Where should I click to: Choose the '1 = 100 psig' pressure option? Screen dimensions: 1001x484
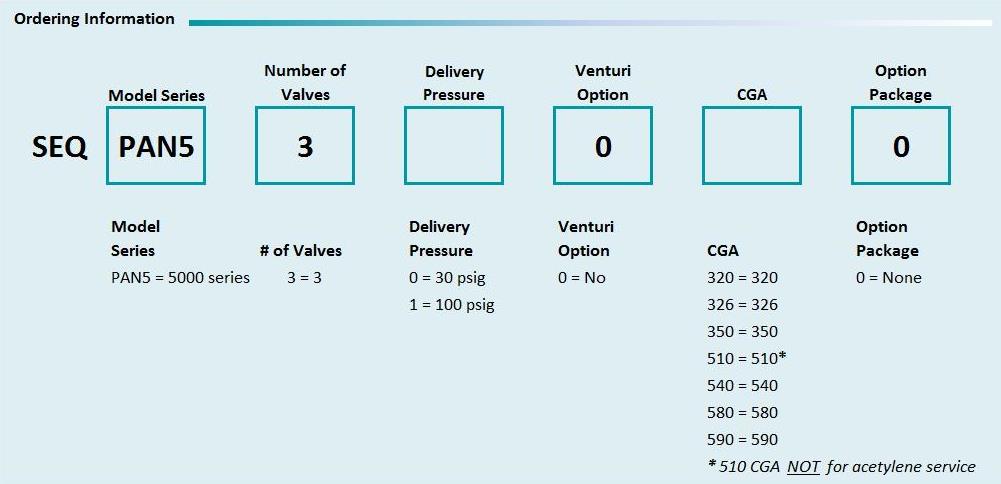coord(451,305)
